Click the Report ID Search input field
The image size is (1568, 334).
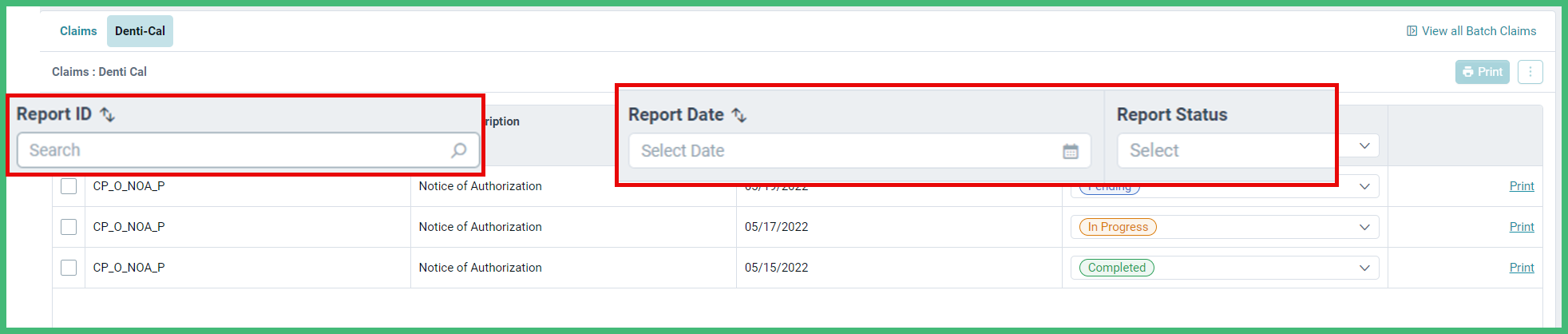click(x=248, y=150)
